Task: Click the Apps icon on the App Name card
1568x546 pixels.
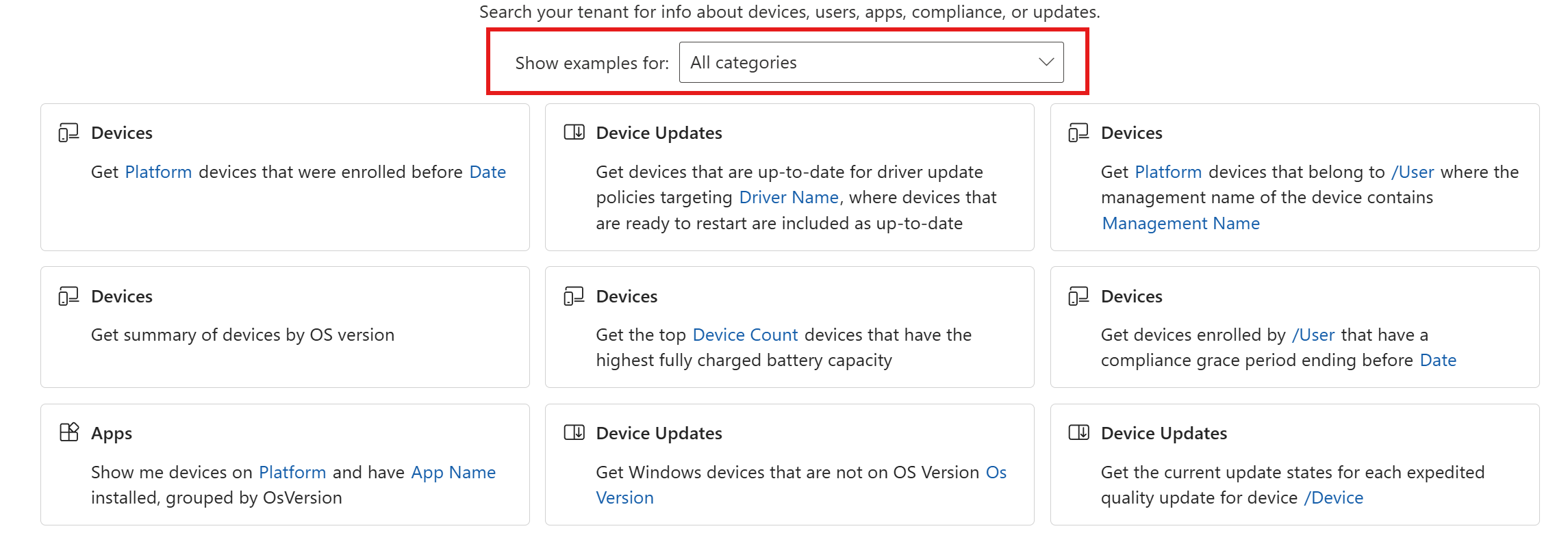Action: click(69, 432)
